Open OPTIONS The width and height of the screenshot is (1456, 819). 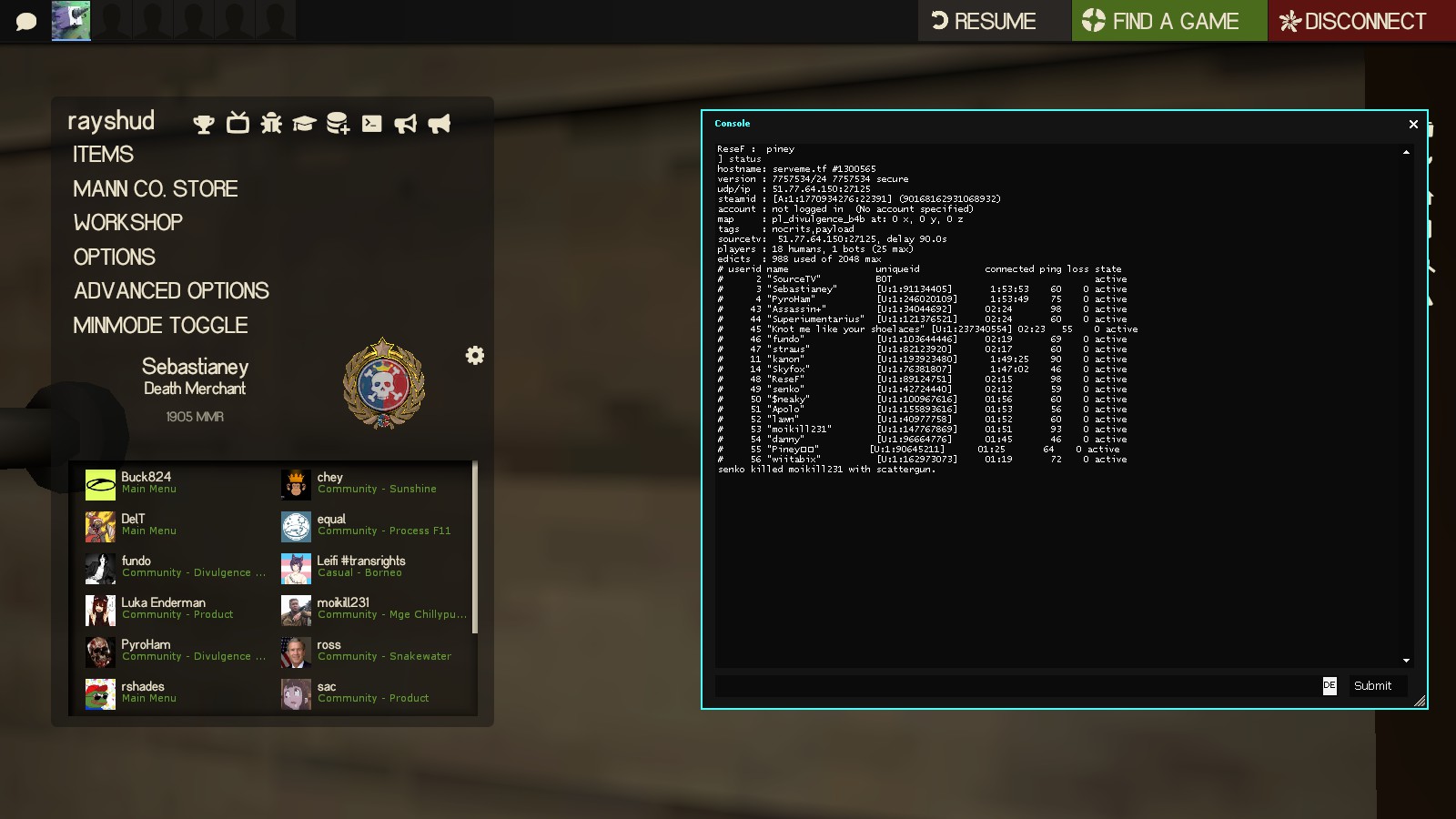click(115, 258)
